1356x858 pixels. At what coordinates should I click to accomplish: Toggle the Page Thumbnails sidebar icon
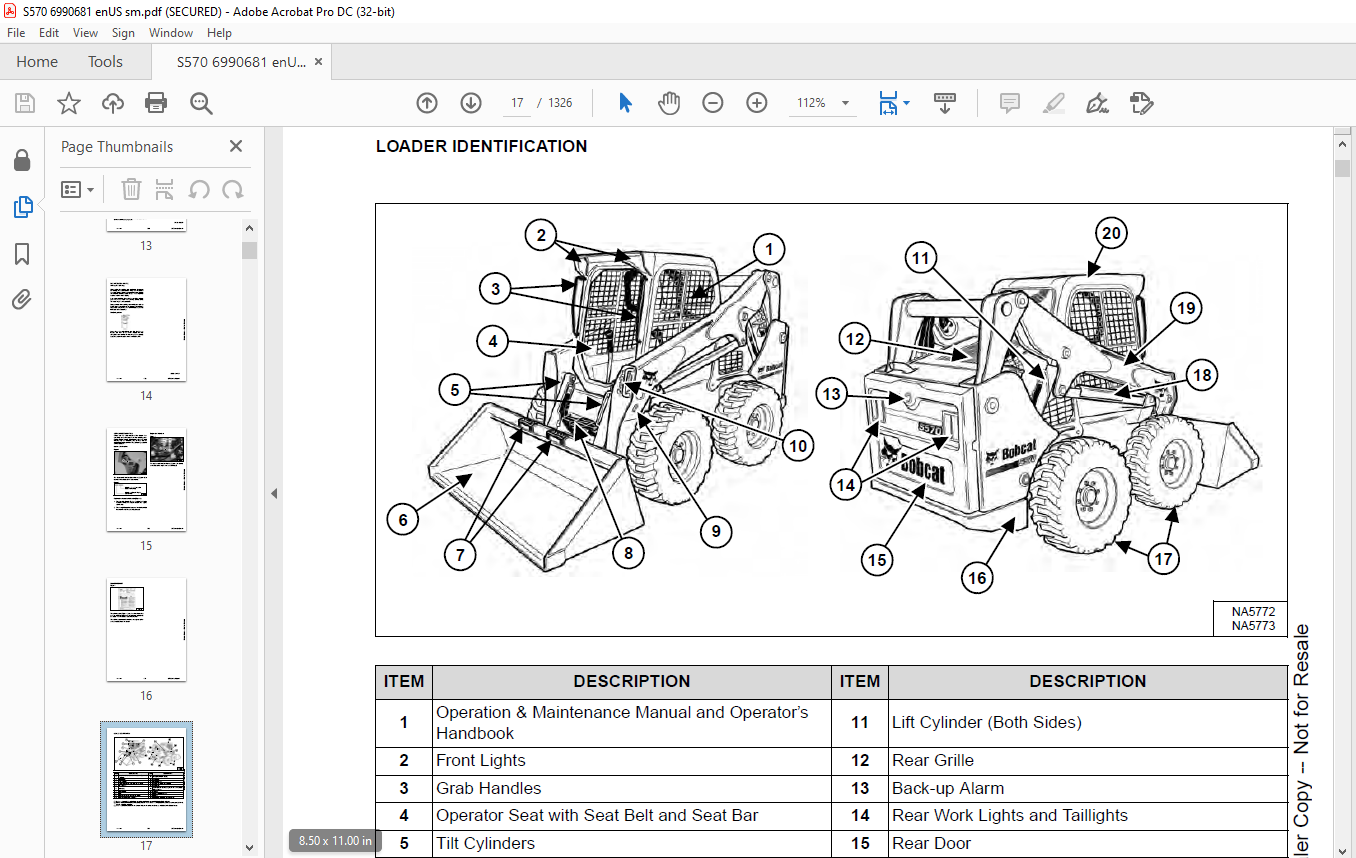22,207
